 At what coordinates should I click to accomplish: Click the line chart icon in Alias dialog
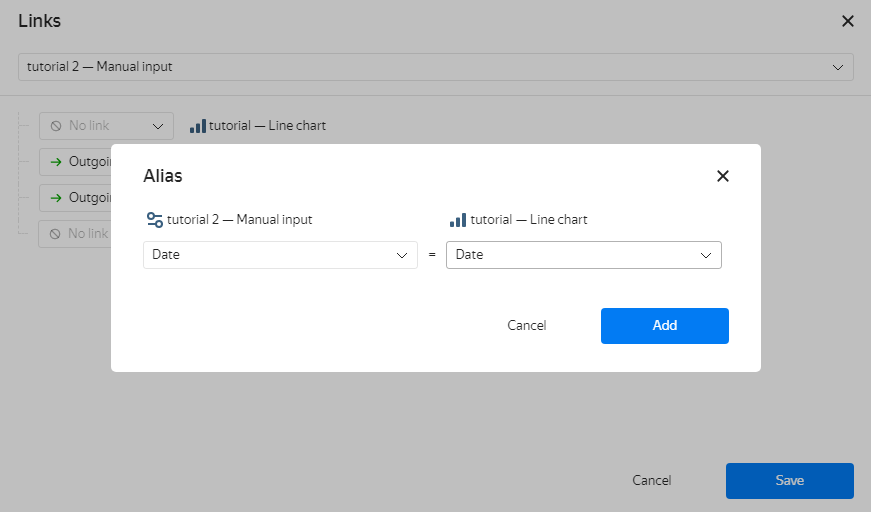(x=458, y=220)
